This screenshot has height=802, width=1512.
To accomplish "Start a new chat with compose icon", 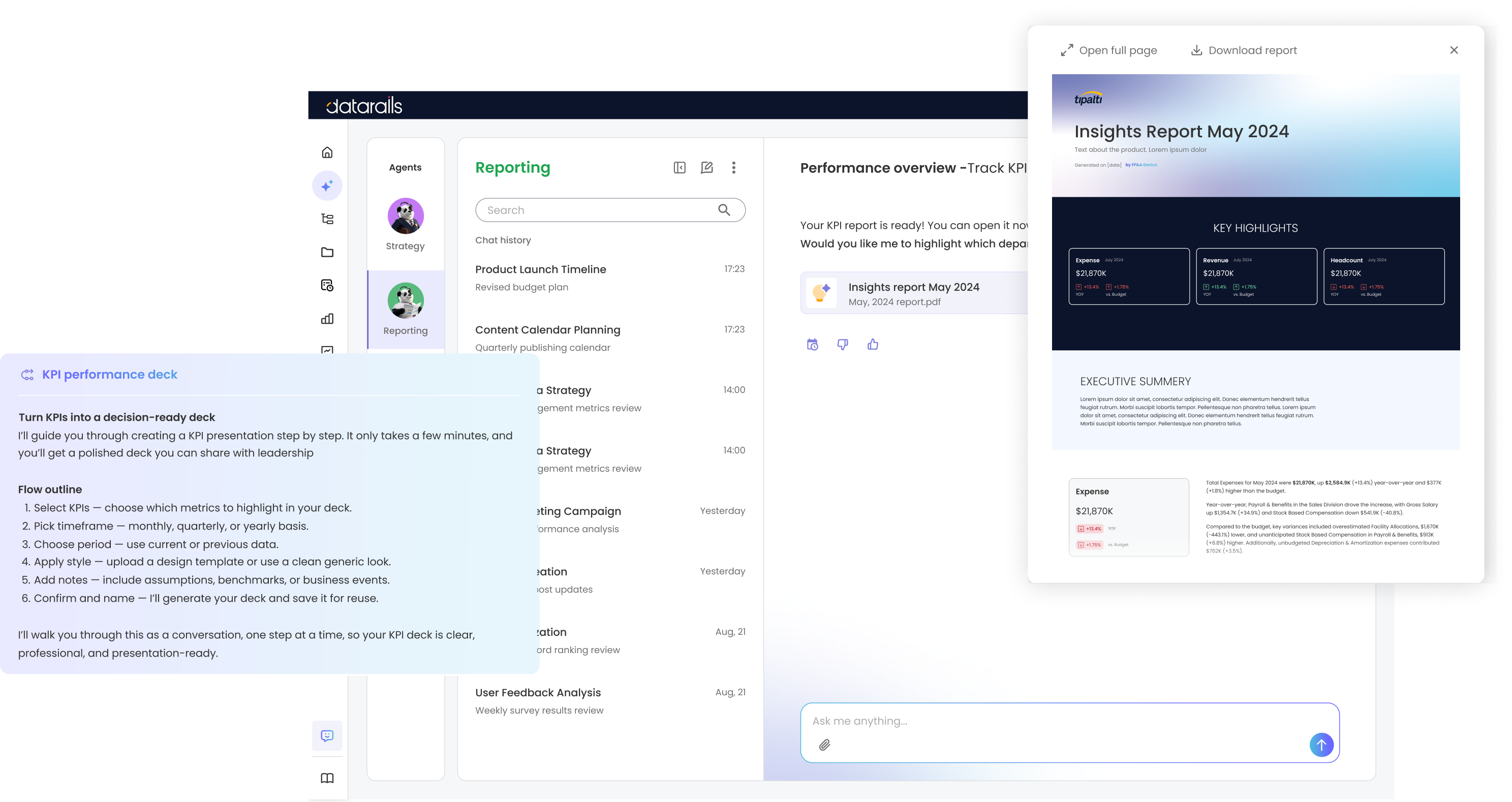I will [706, 168].
